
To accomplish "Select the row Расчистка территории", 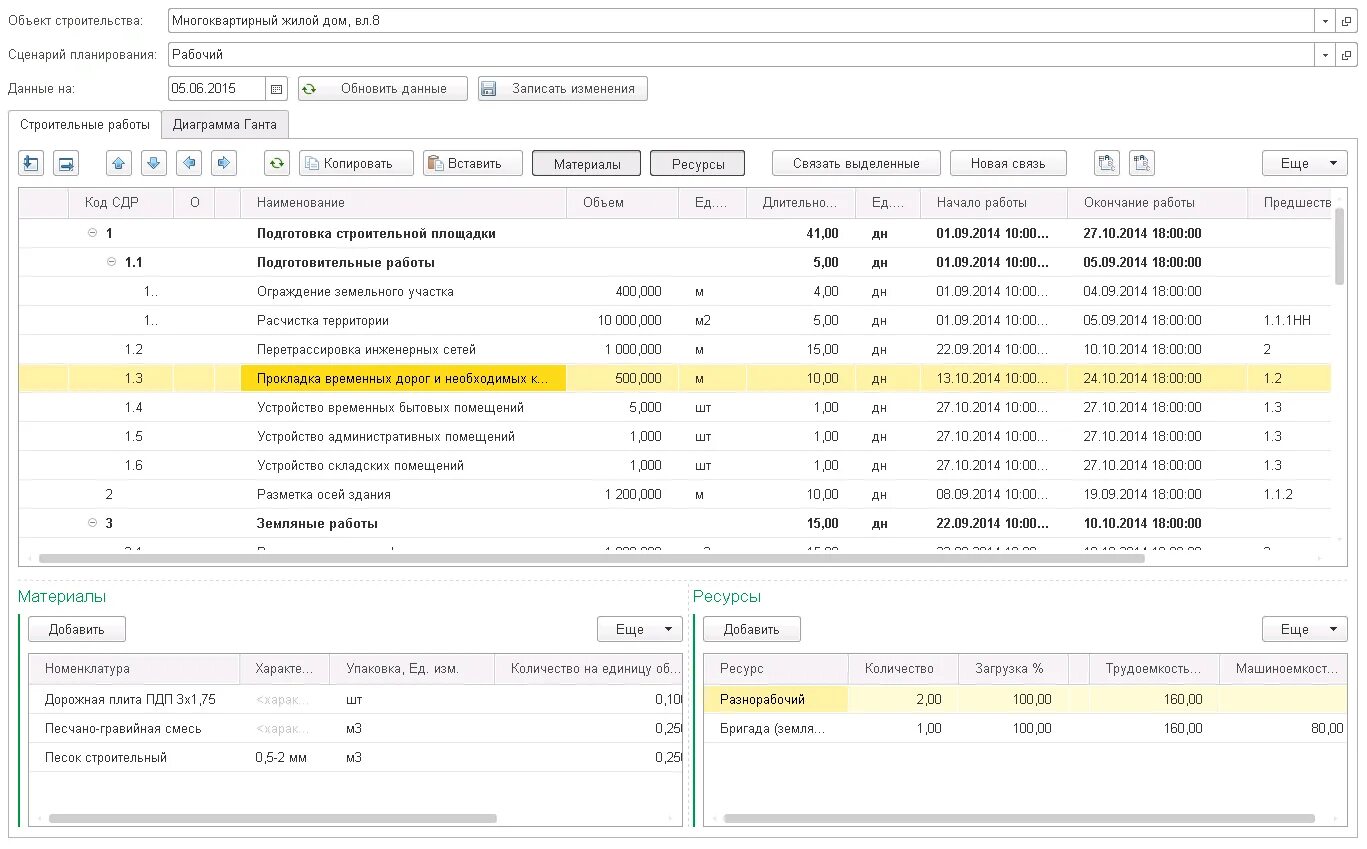I will (x=675, y=320).
